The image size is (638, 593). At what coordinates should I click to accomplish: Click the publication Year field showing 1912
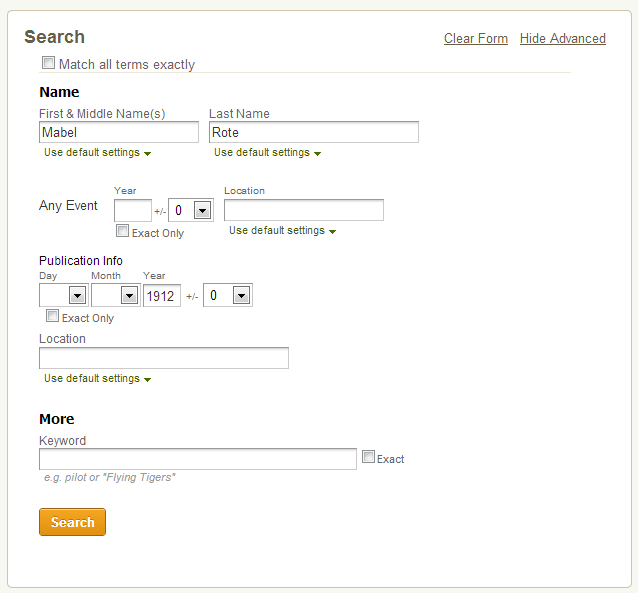coord(161,295)
